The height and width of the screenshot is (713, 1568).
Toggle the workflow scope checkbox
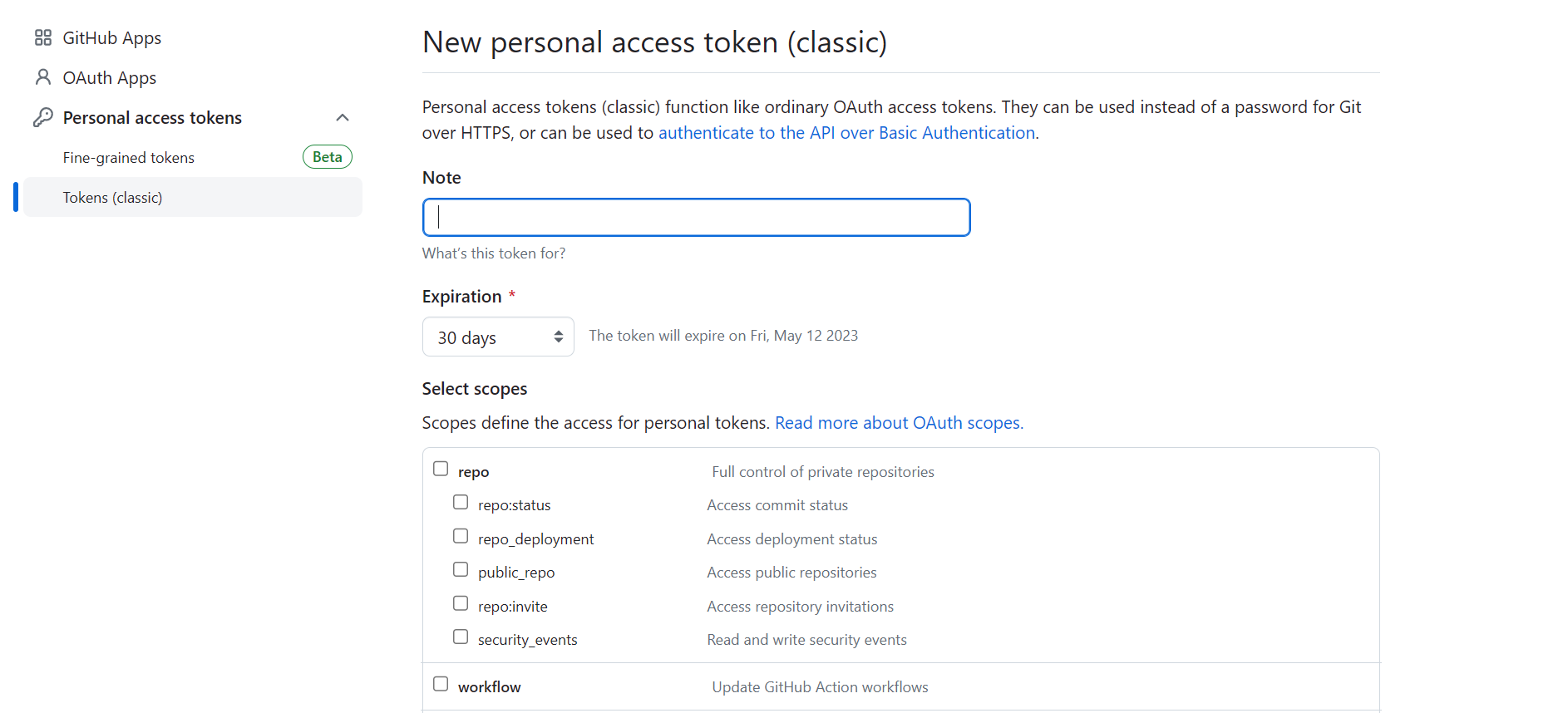click(441, 684)
